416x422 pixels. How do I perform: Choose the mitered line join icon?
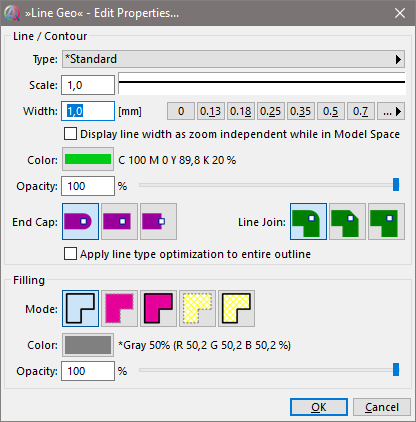click(386, 222)
